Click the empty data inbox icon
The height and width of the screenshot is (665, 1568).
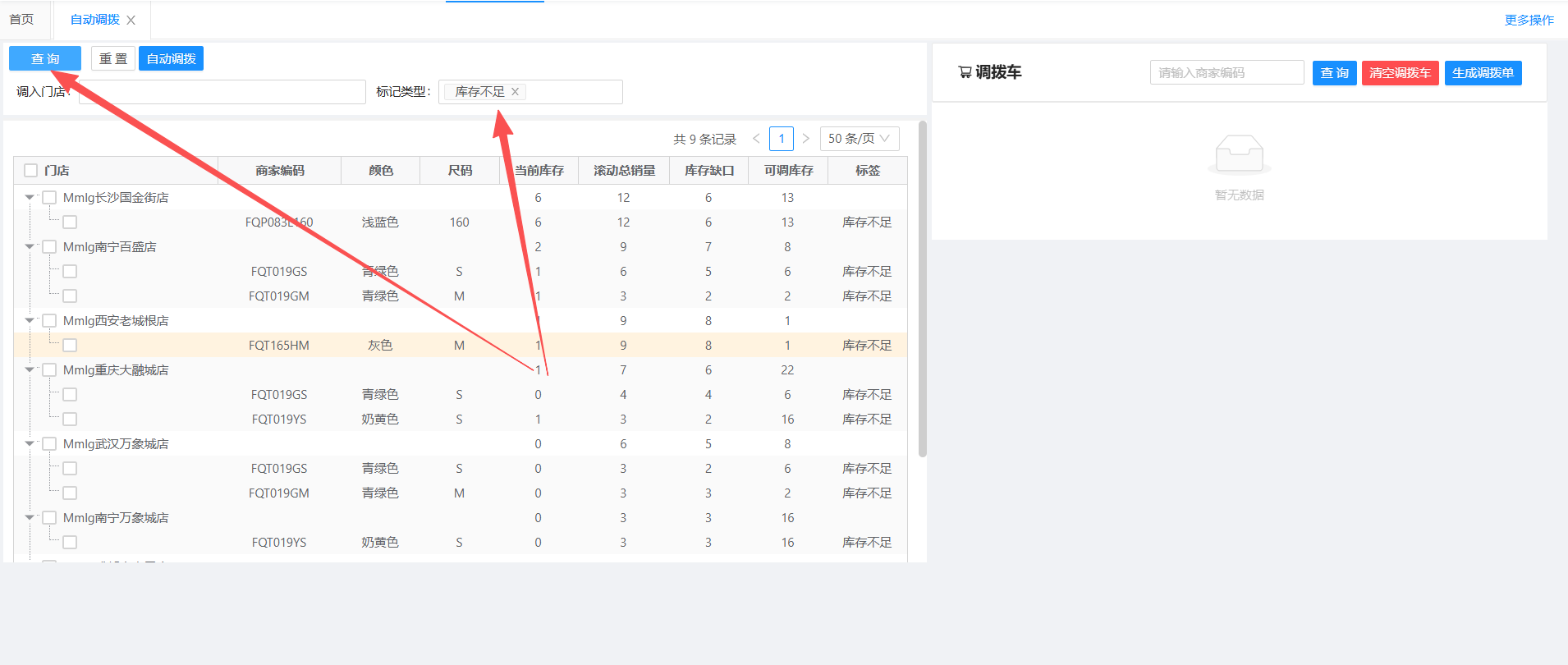click(x=1239, y=154)
